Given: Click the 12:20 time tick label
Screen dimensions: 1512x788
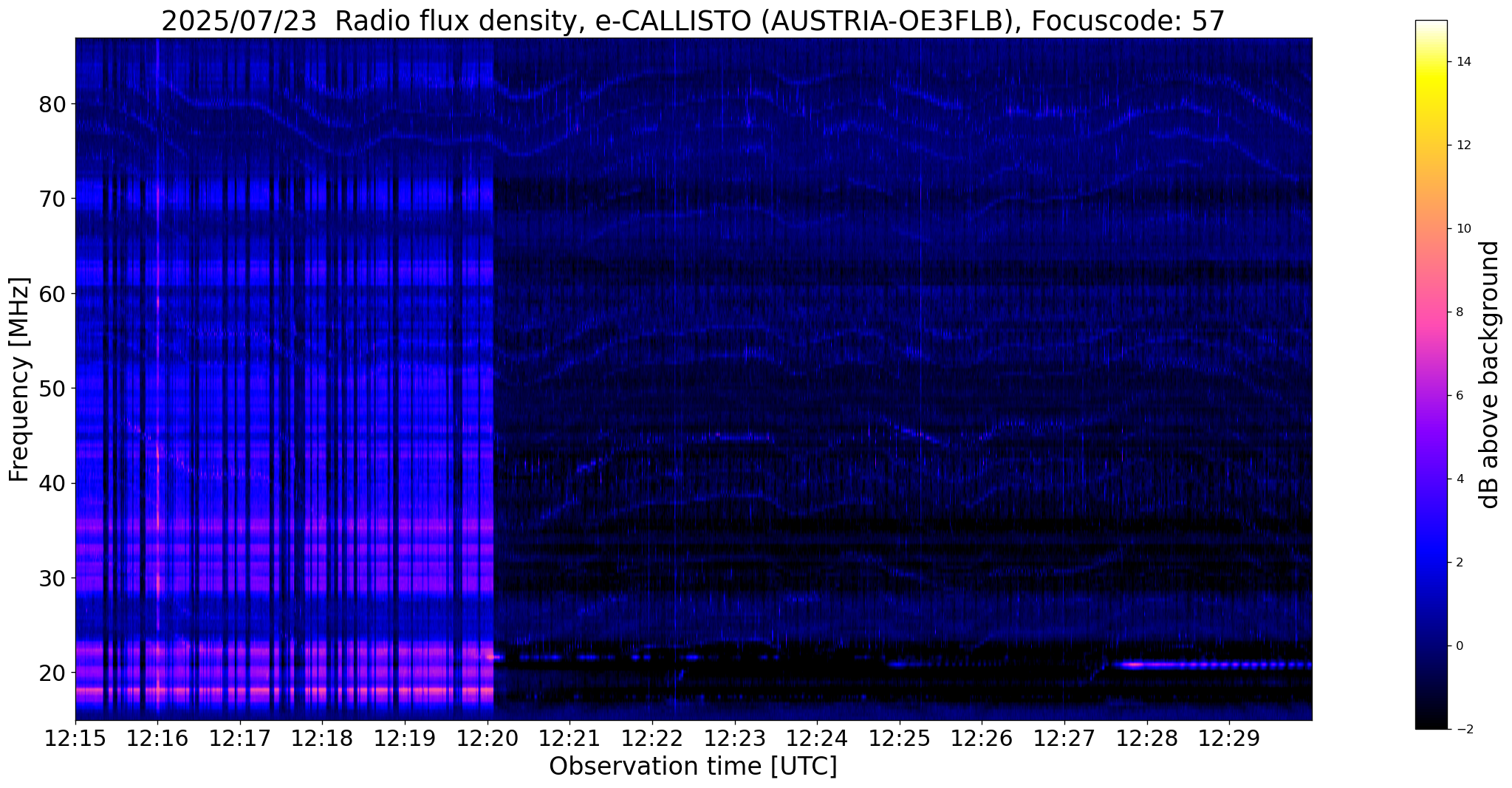Looking at the screenshot, I should [488, 739].
